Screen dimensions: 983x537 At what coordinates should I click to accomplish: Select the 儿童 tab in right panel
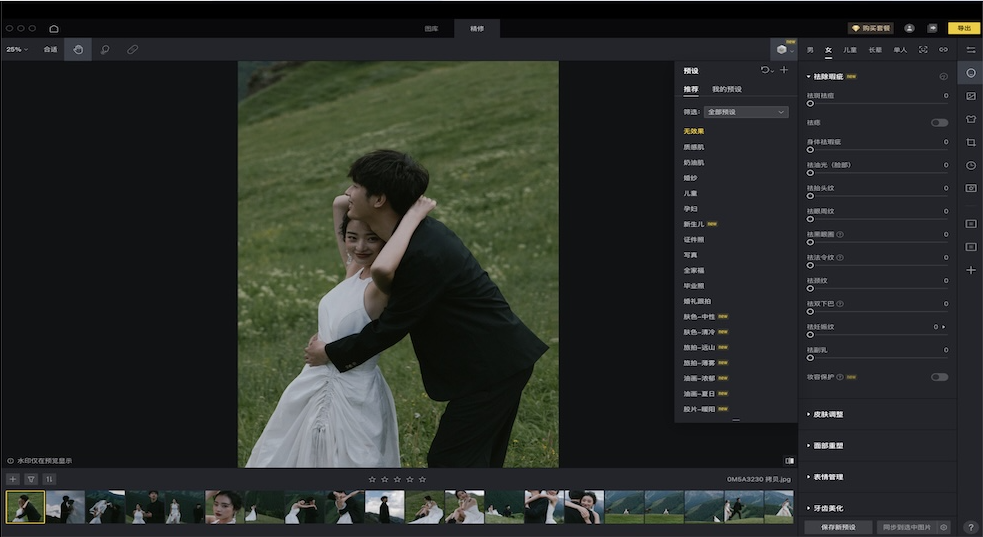(850, 50)
